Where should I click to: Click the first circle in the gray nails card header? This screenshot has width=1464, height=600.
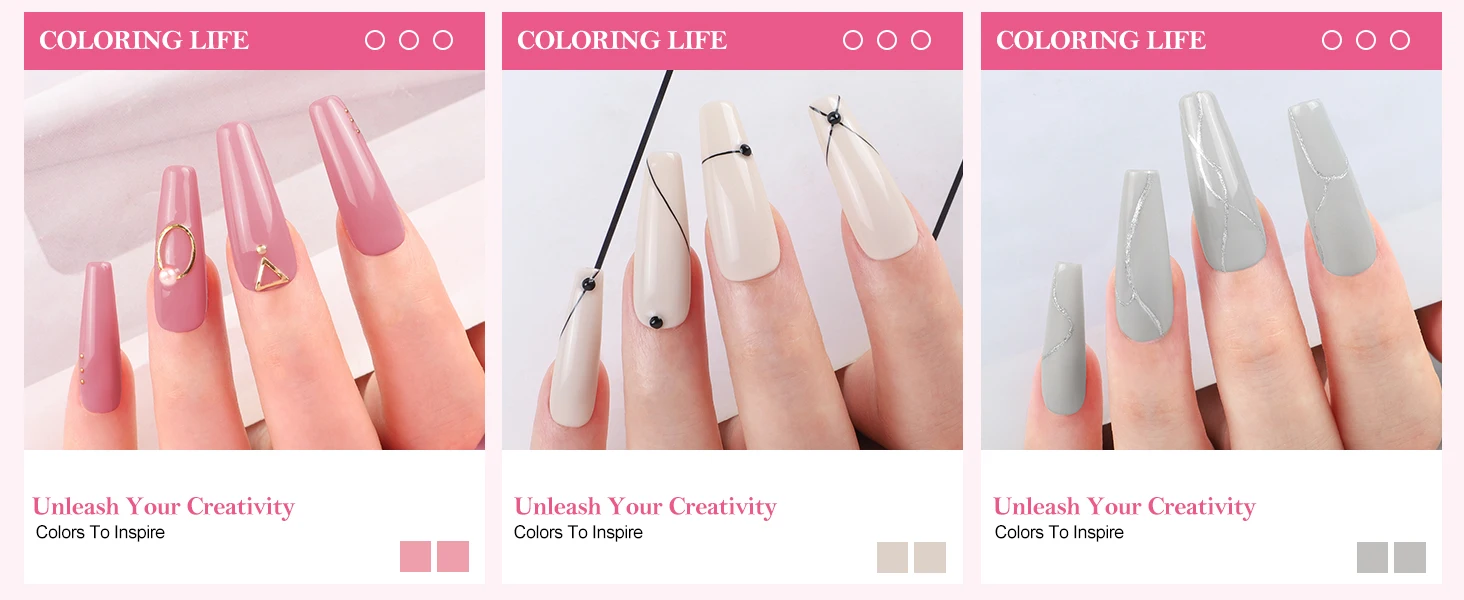click(1332, 40)
